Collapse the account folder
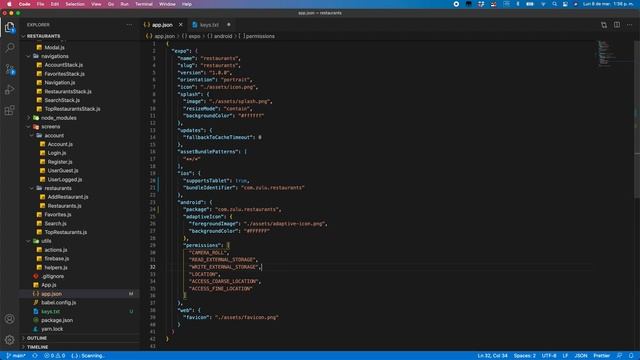 click(x=54, y=136)
